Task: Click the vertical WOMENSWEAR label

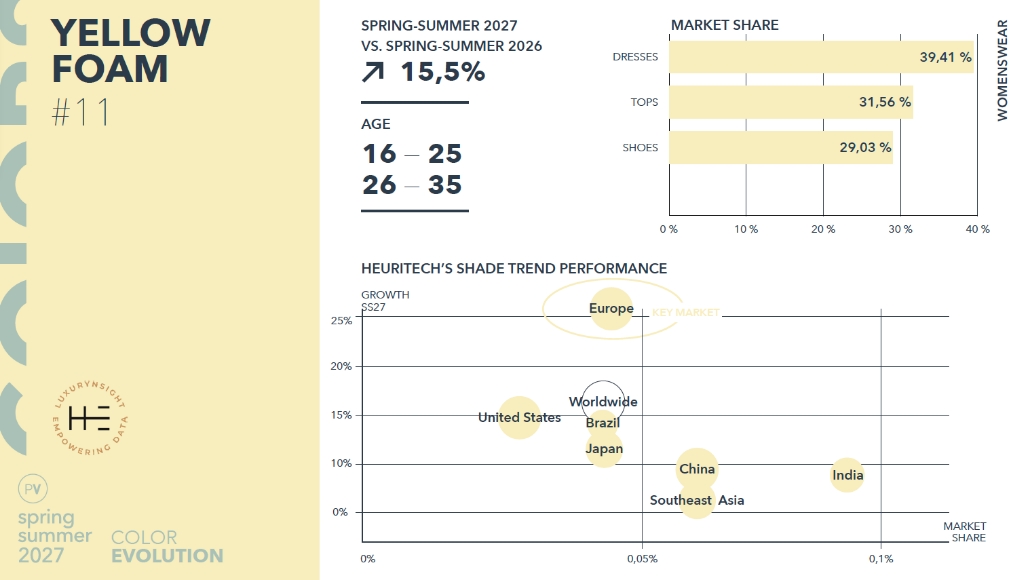Action: click(x=1002, y=70)
